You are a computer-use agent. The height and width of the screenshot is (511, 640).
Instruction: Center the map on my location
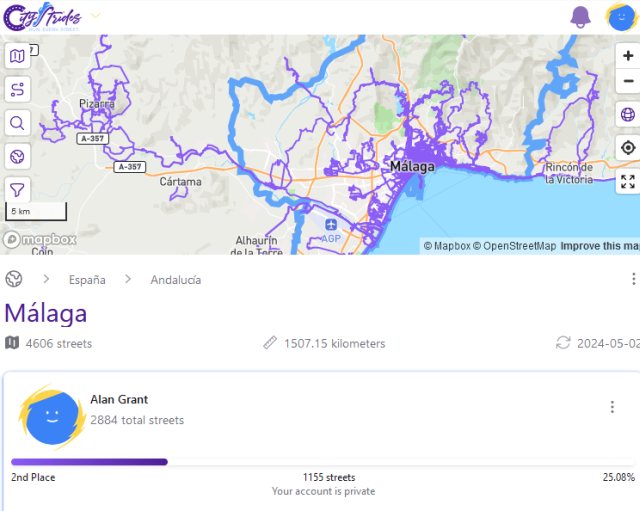point(628,148)
